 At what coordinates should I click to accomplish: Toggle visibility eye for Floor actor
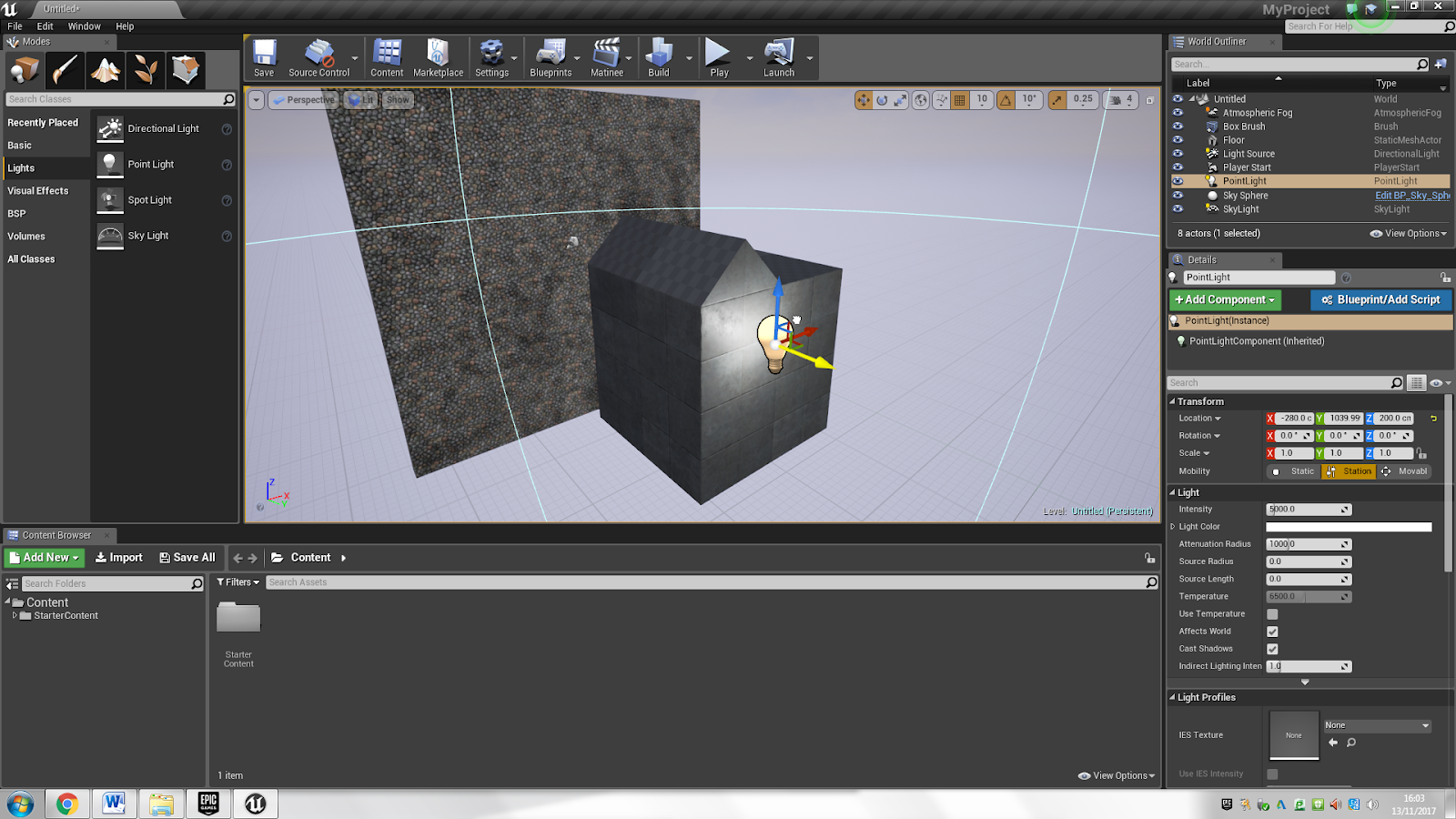(1178, 140)
